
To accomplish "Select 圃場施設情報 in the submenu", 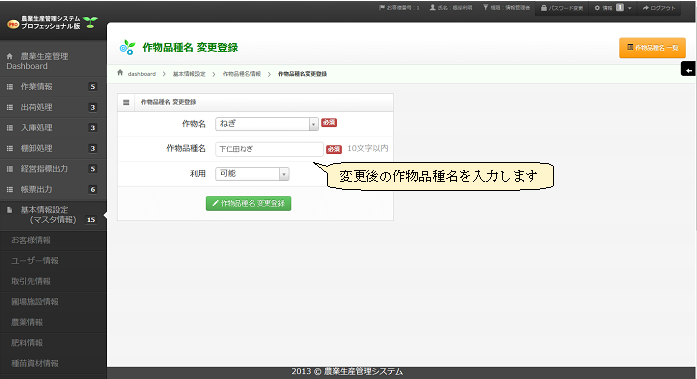I will coord(53,302).
